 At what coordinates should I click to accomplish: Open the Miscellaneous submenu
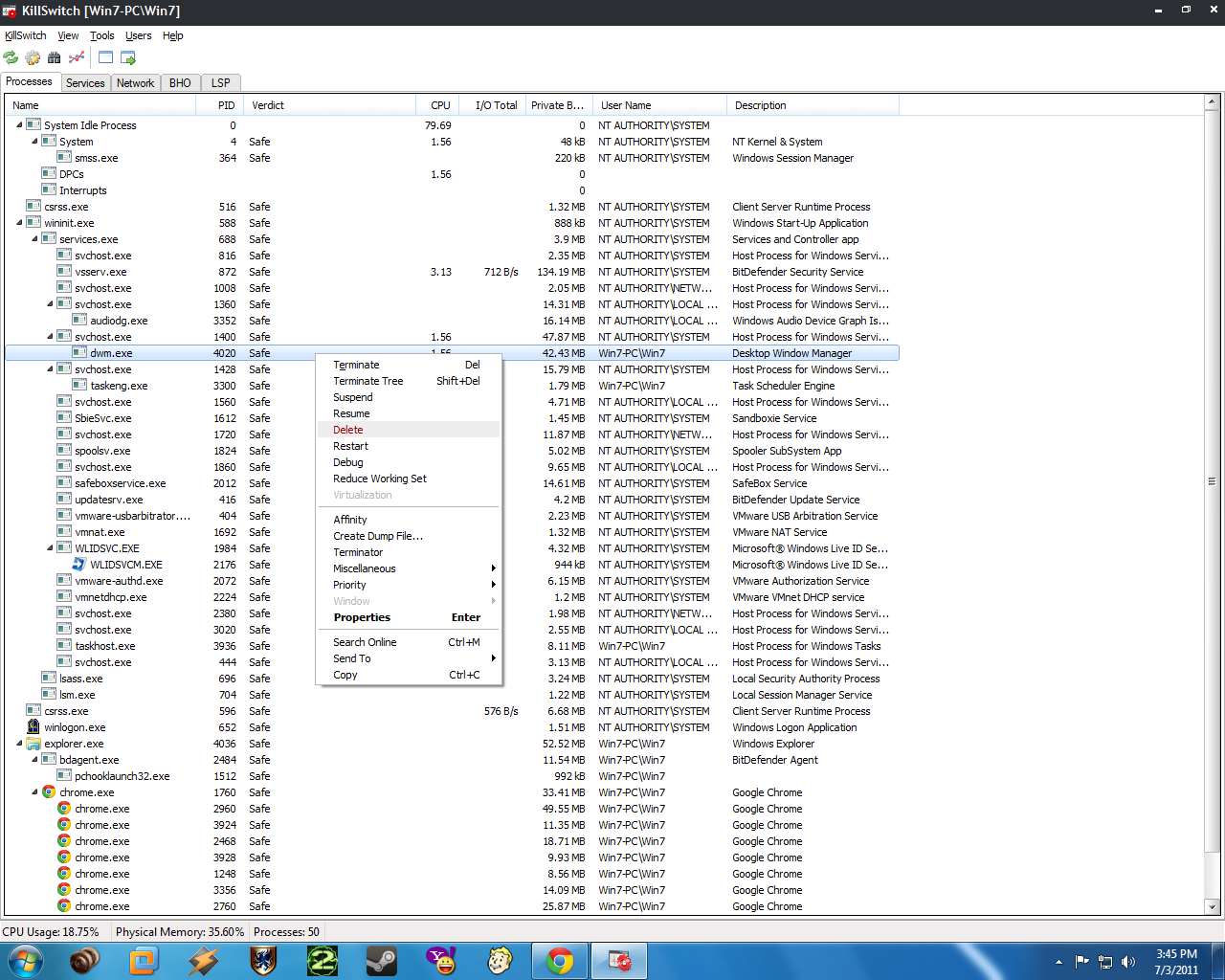pos(409,568)
